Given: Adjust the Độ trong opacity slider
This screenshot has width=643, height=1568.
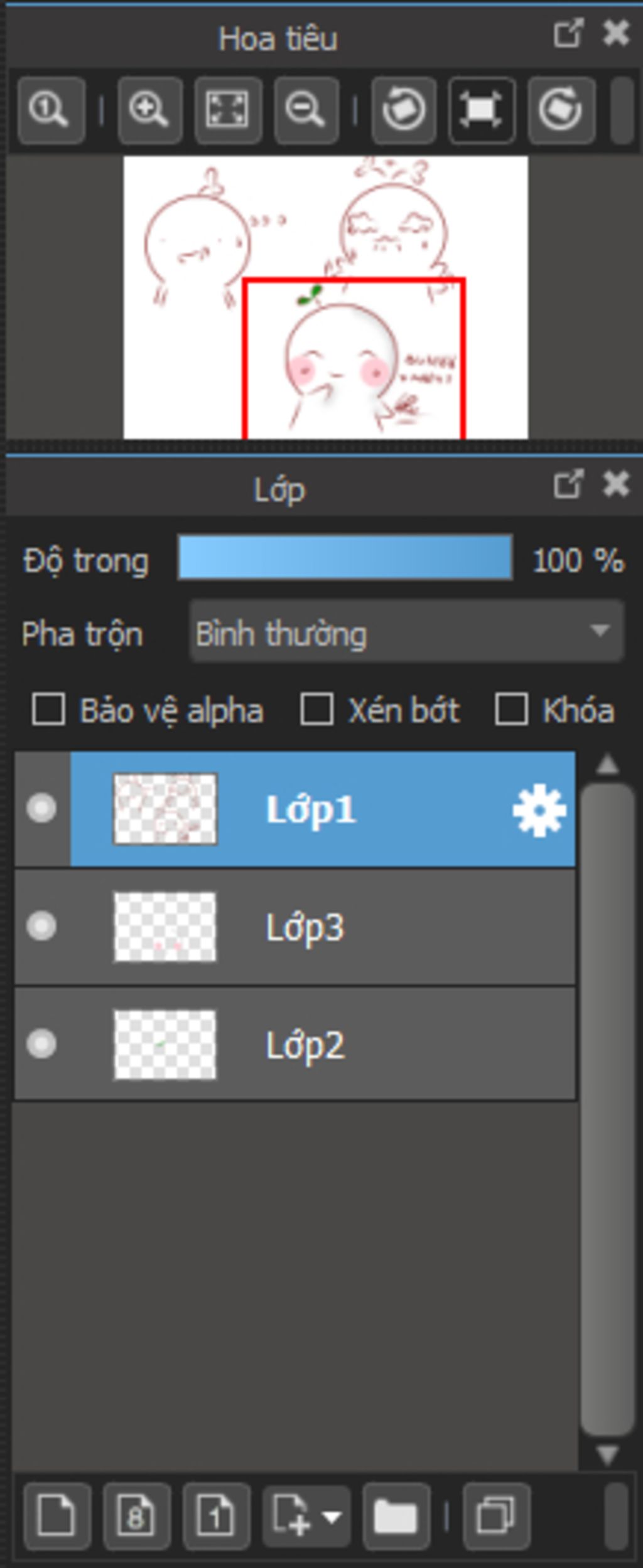Looking at the screenshot, I should 345,557.
